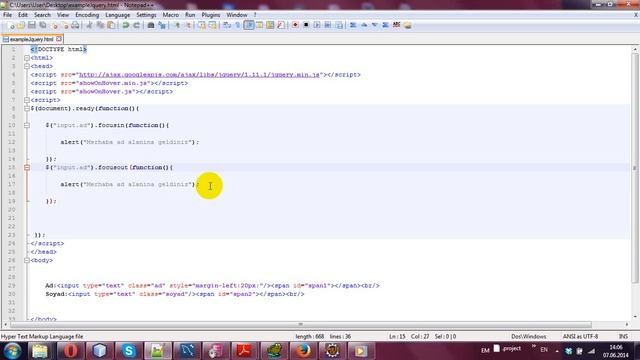Viewport: 640px width, 360px height.
Task: Create a new document with the New toolbar icon
Action: tap(12, 25)
